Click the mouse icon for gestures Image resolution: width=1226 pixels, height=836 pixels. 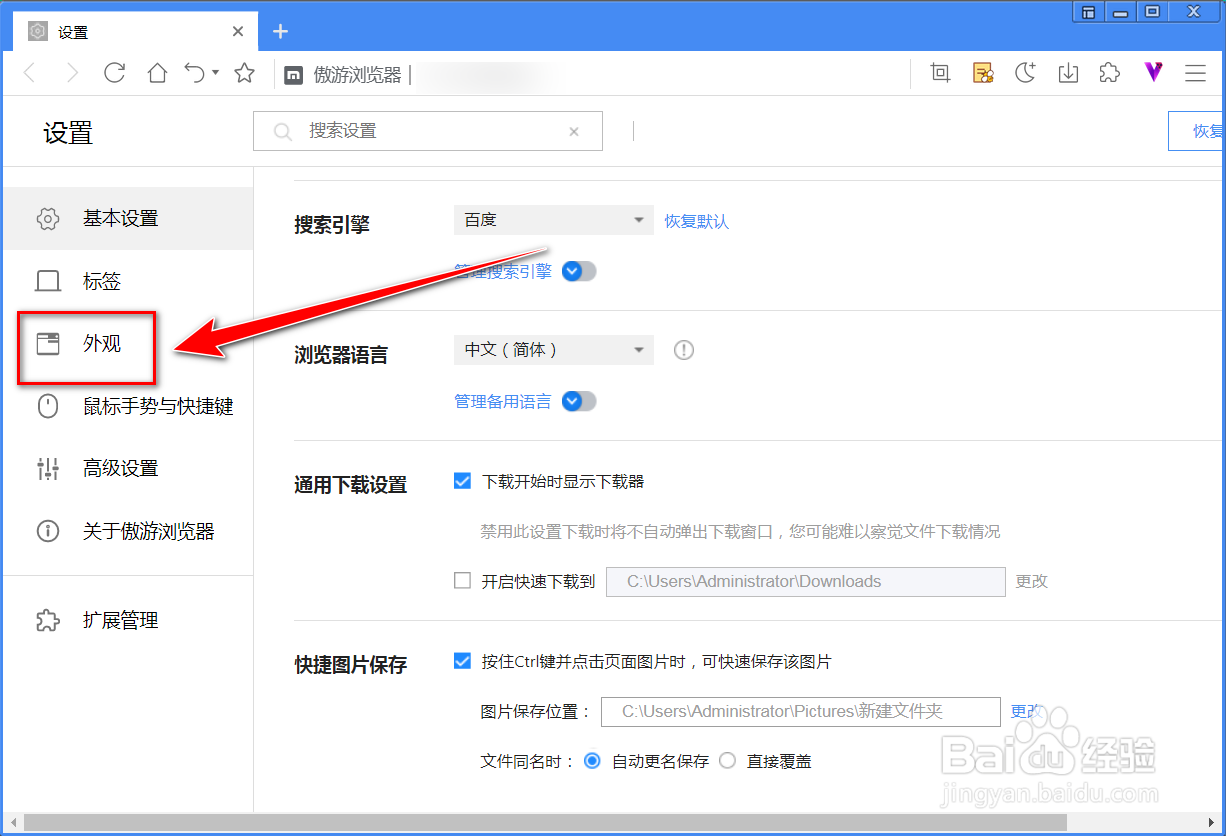(x=48, y=406)
